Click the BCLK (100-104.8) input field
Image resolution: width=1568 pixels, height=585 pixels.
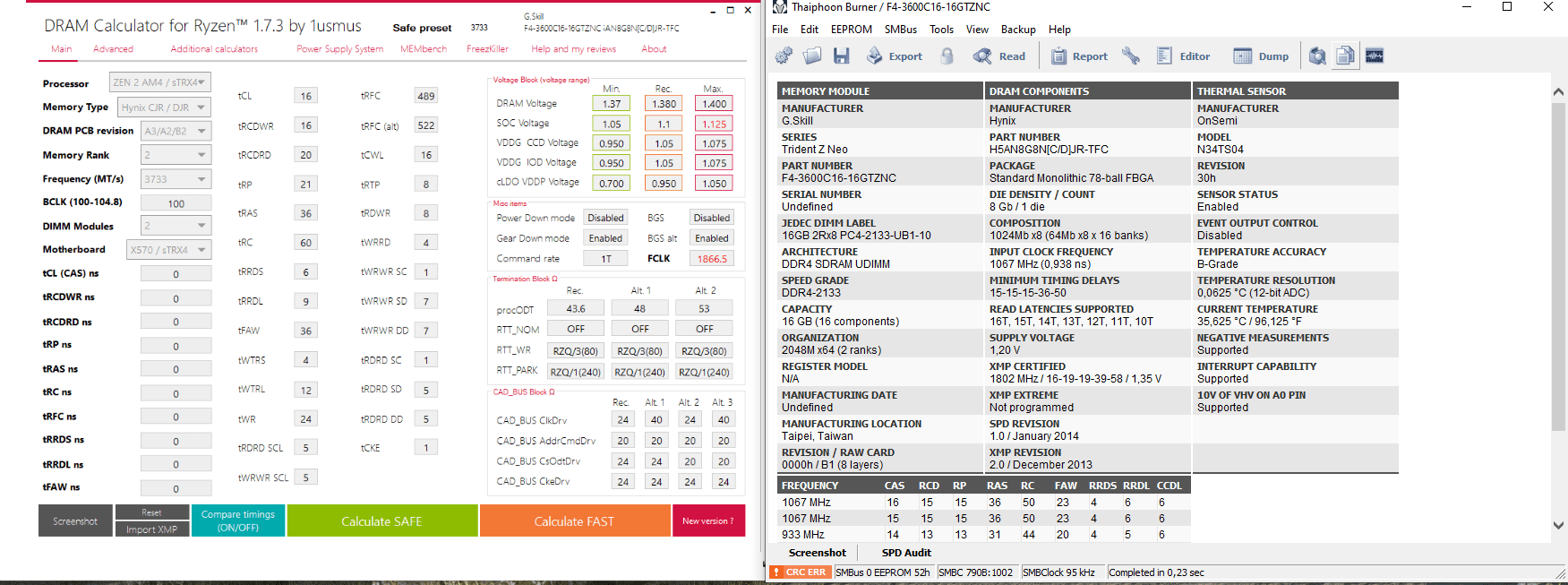(176, 203)
